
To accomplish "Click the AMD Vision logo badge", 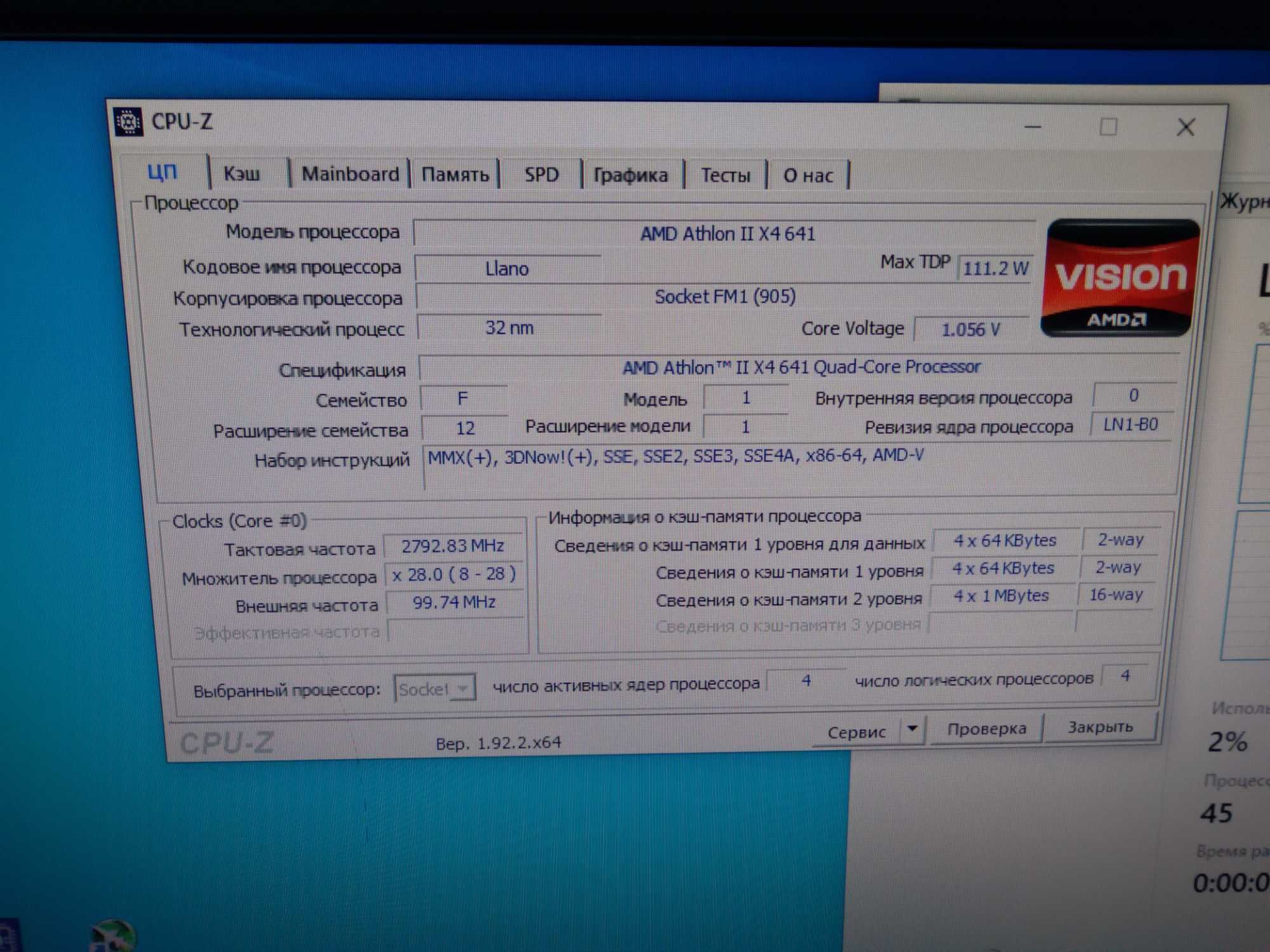I will pyautogui.click(x=1120, y=277).
